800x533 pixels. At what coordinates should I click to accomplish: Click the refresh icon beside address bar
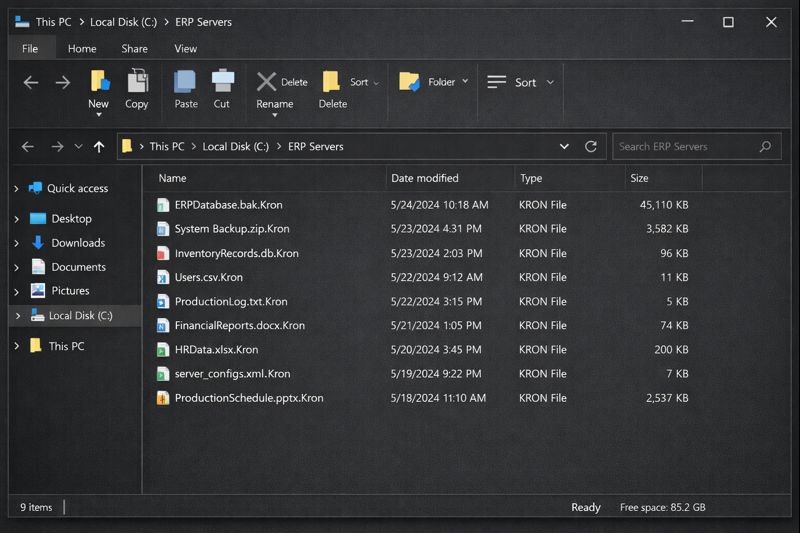point(591,146)
